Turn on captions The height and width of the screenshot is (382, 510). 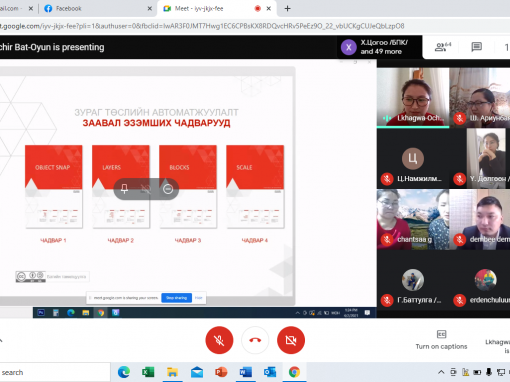(x=441, y=340)
